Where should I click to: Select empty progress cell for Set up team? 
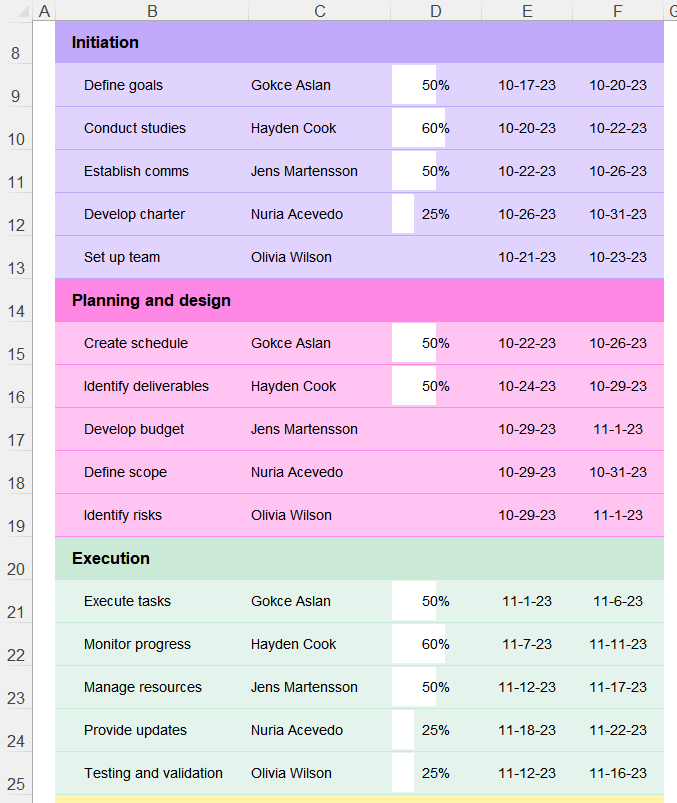pos(436,257)
